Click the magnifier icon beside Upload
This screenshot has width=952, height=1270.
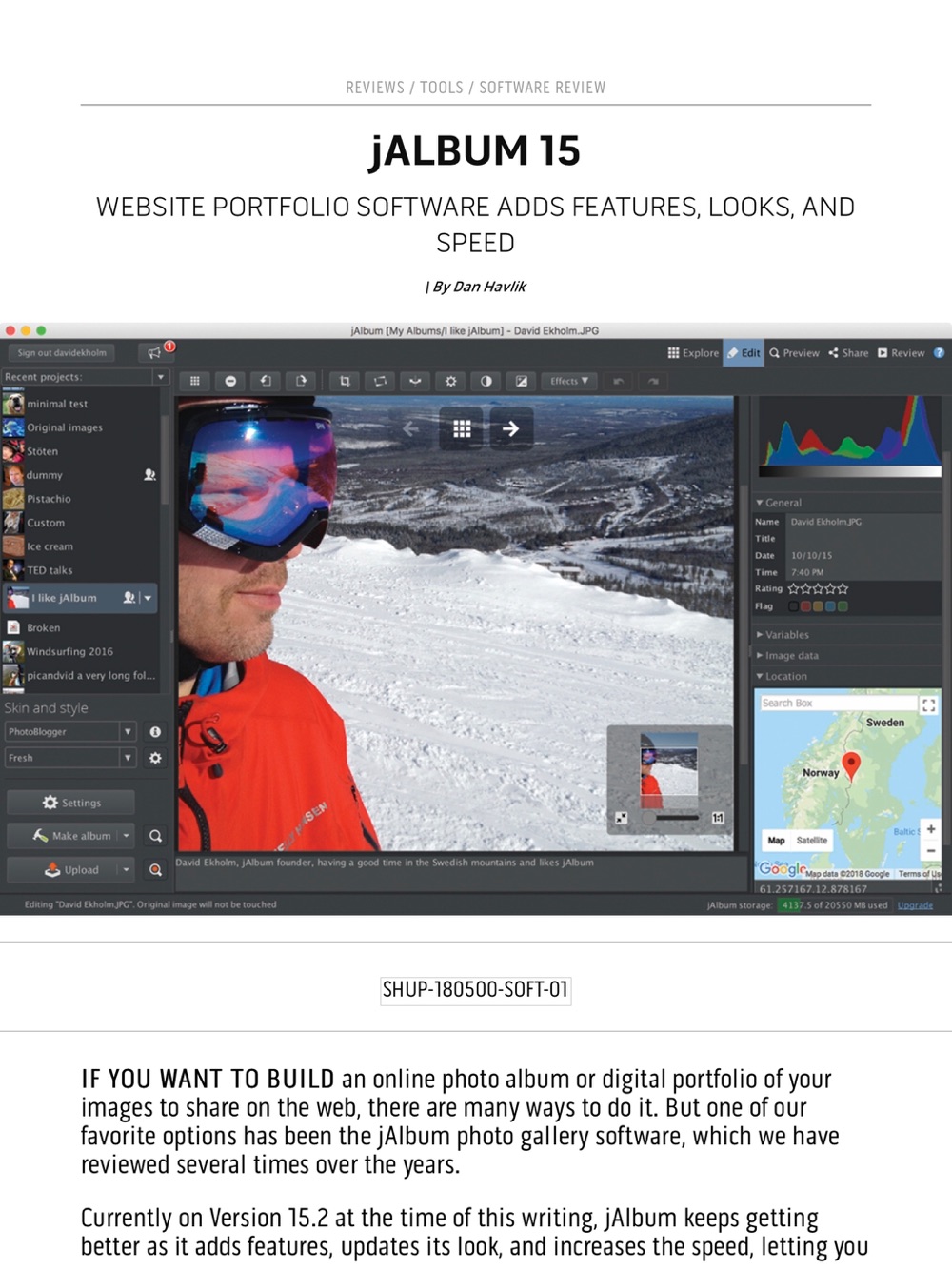[x=155, y=869]
